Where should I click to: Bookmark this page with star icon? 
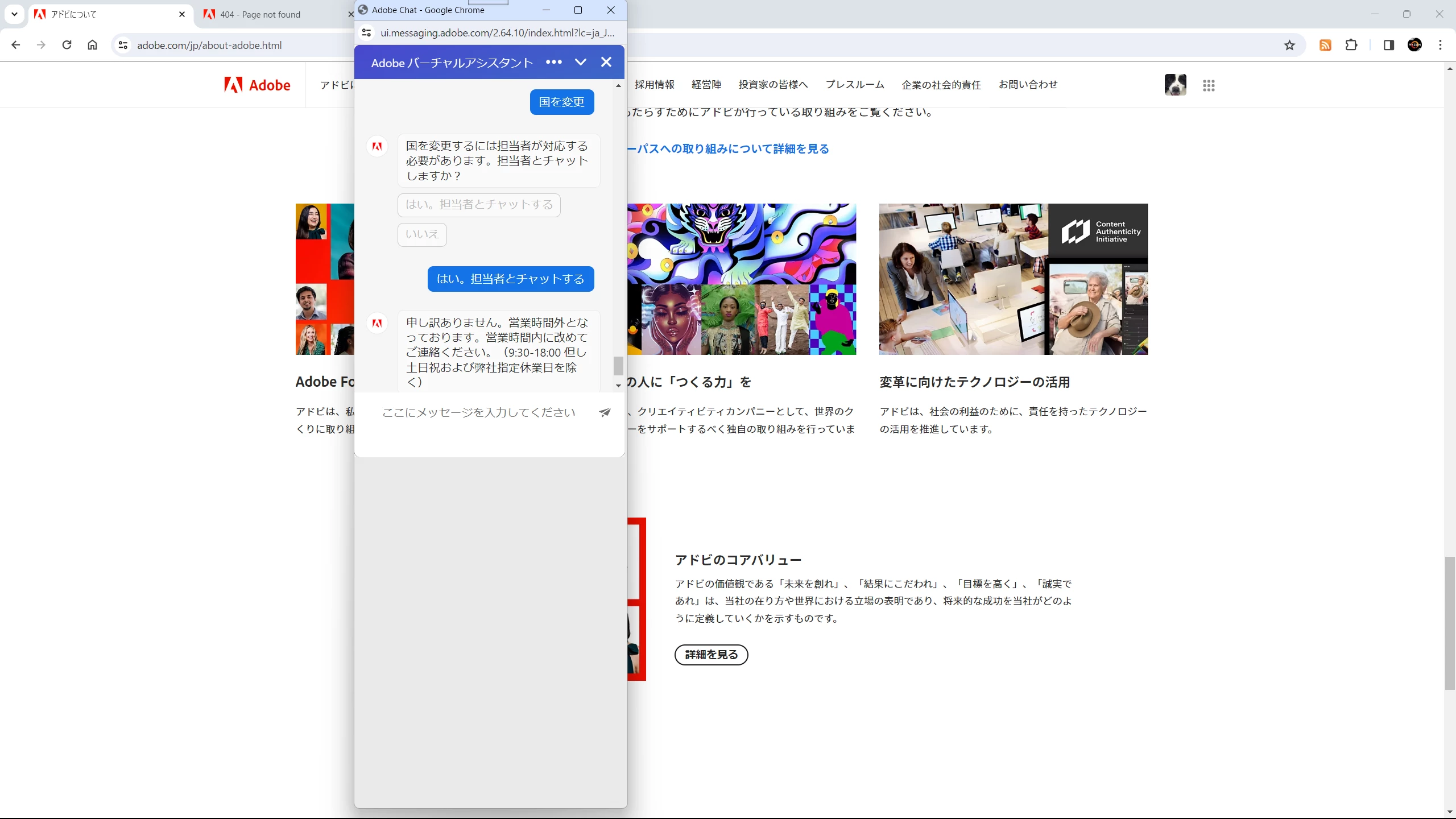1289,45
